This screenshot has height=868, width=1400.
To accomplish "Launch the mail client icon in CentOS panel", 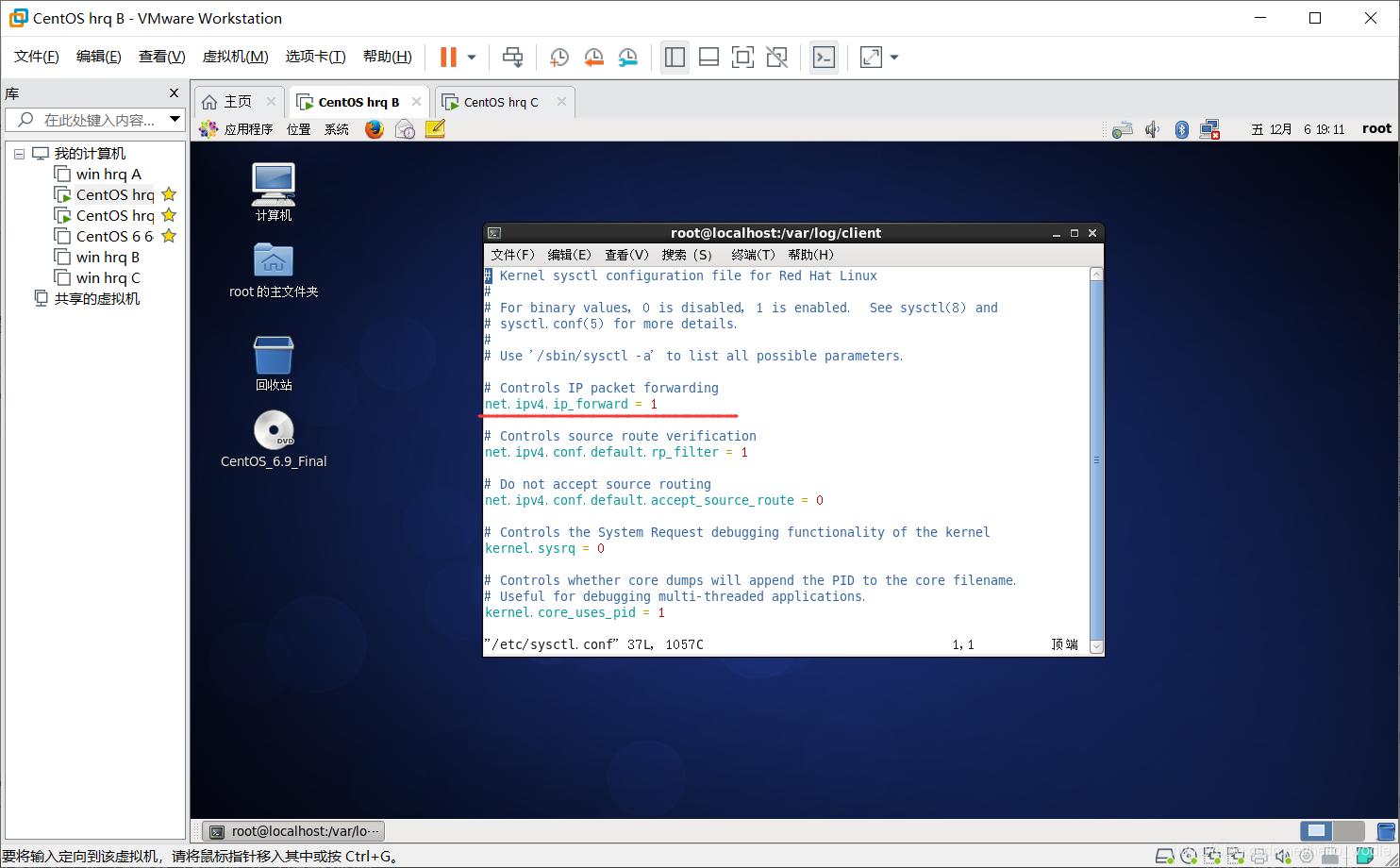I will pyautogui.click(x=405, y=129).
